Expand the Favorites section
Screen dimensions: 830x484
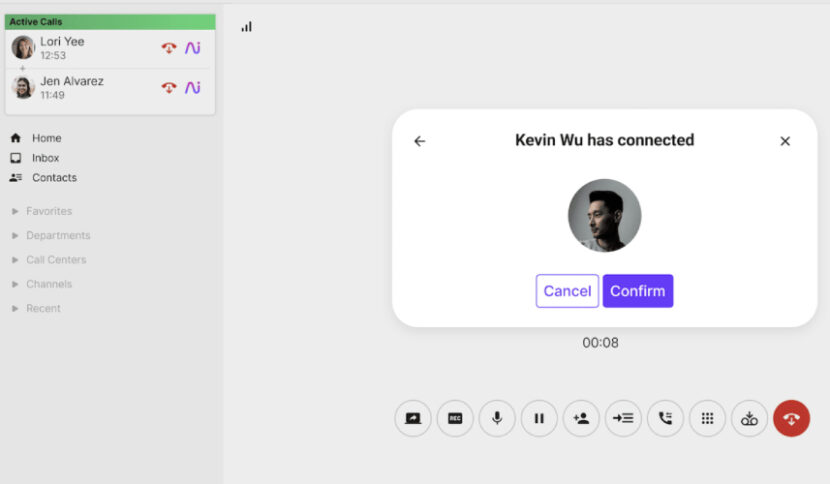(x=48, y=211)
